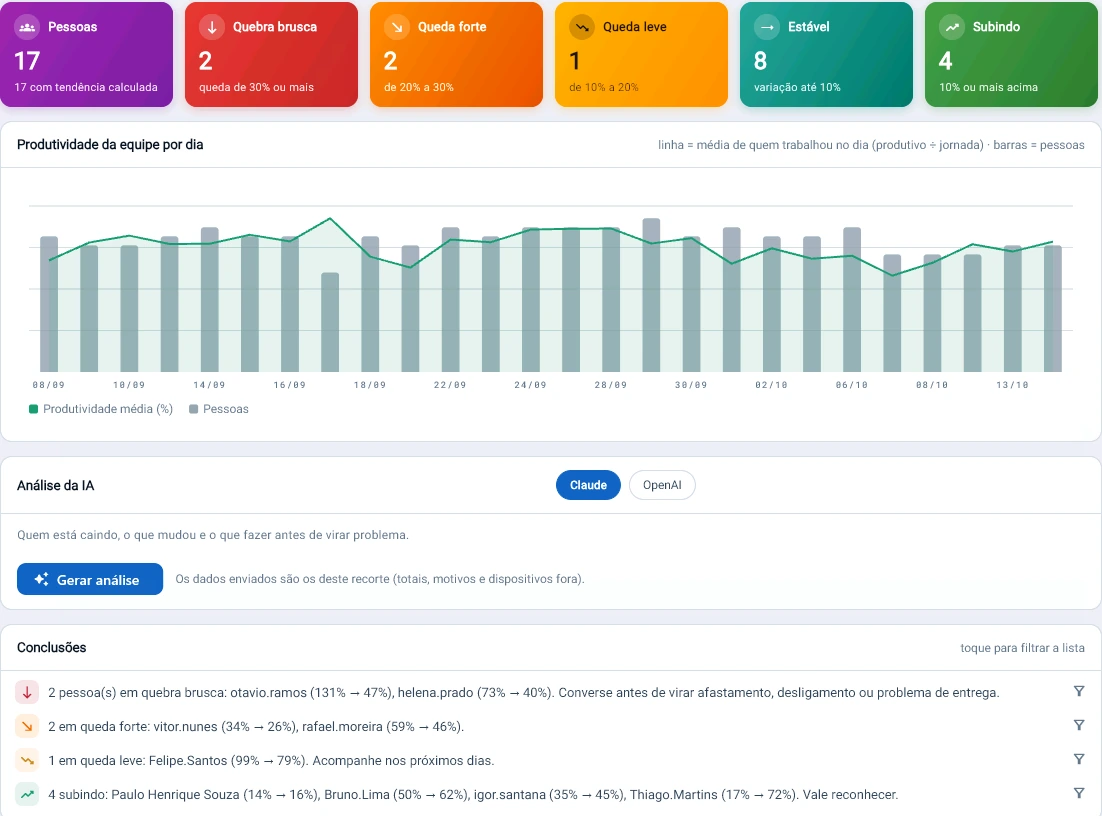Click 'otavio.ramos (131% → 47%)' in conclusions

point(311,692)
